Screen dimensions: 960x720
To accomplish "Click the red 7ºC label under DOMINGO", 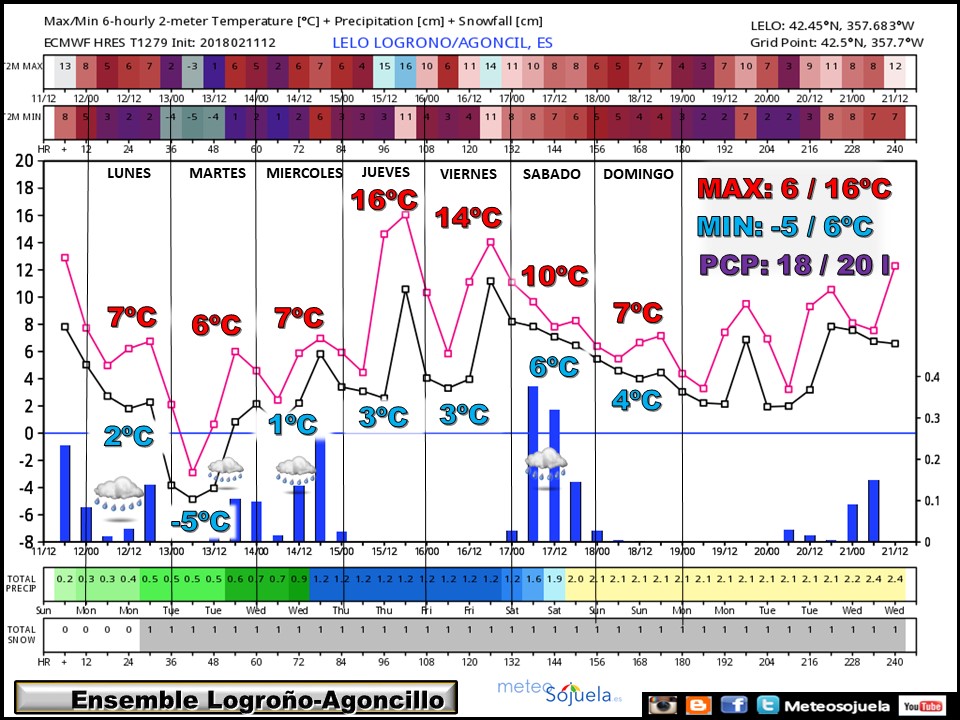I will tap(638, 313).
